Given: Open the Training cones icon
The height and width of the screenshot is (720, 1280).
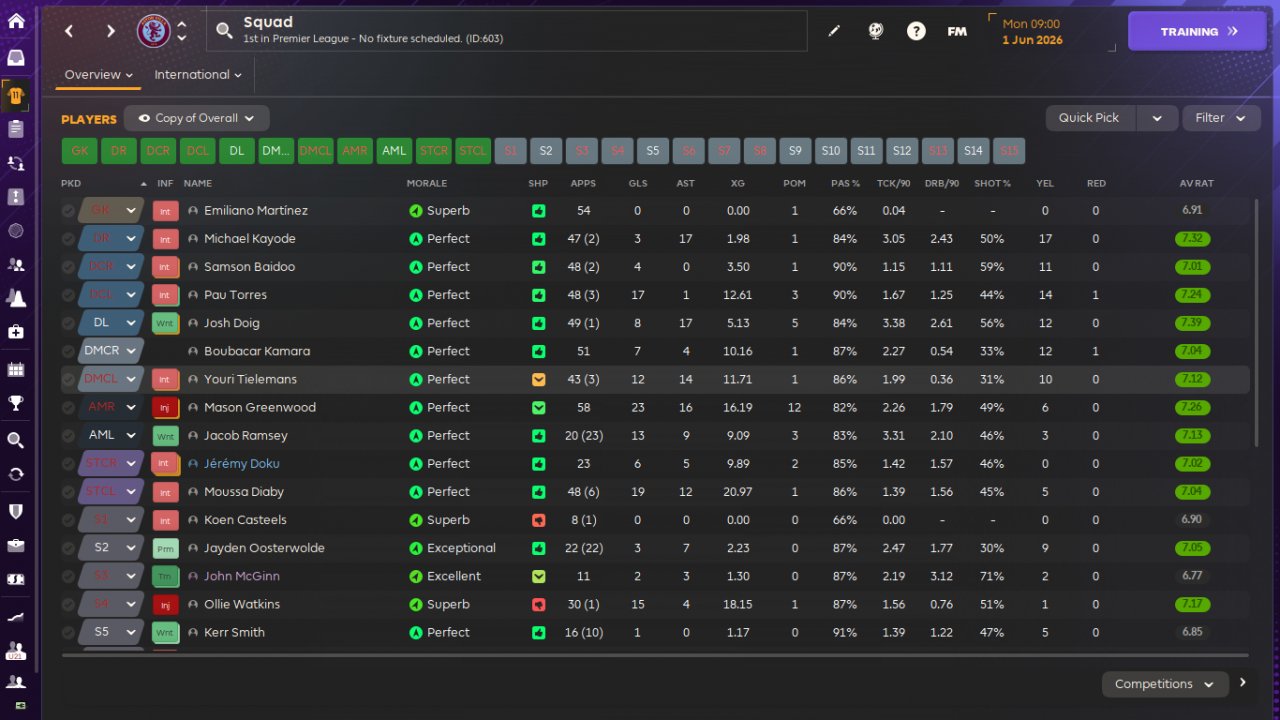Looking at the screenshot, I should [x=16, y=298].
